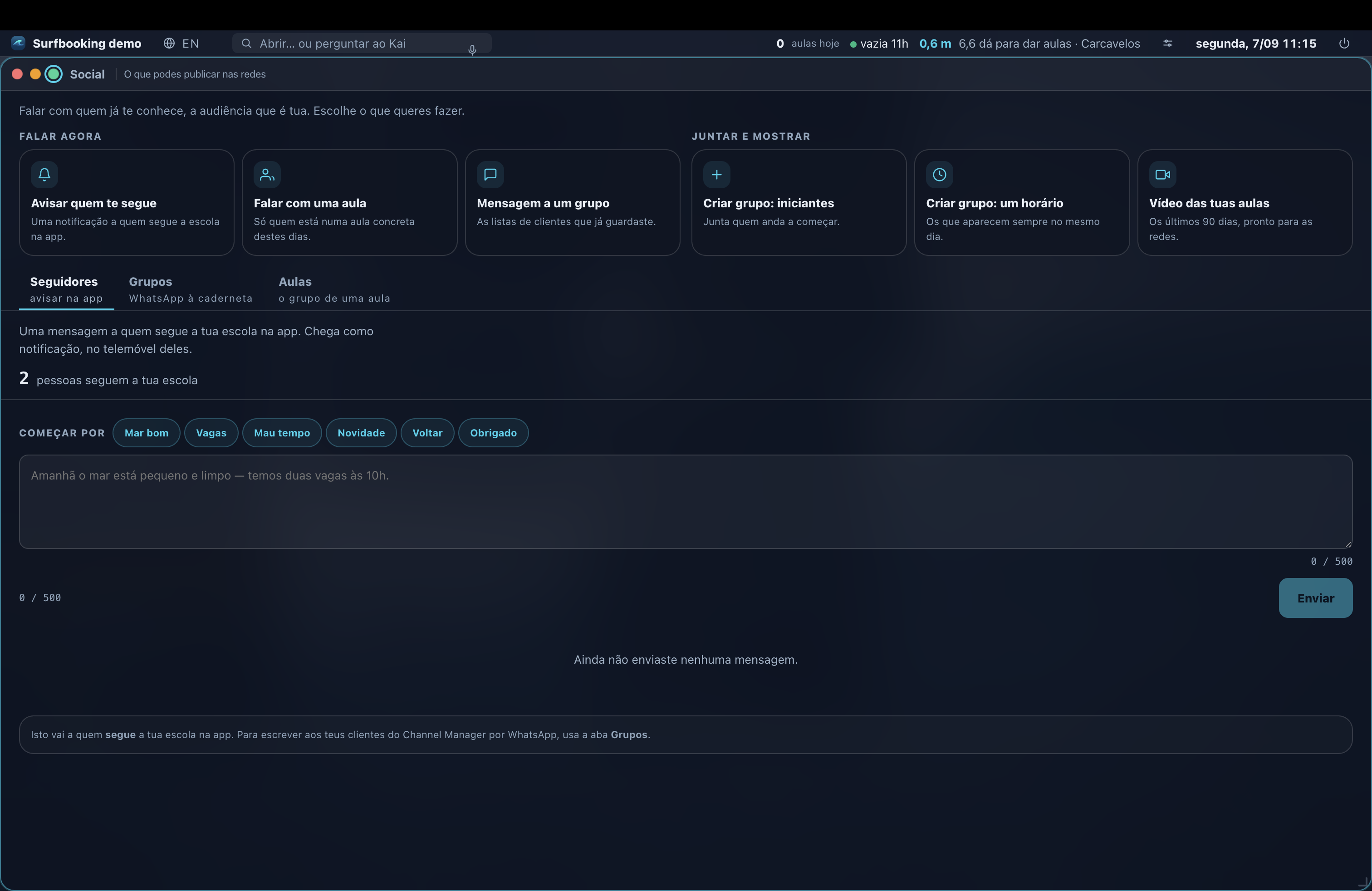
Task: Open the Falar com uma aula card
Action: (349, 202)
